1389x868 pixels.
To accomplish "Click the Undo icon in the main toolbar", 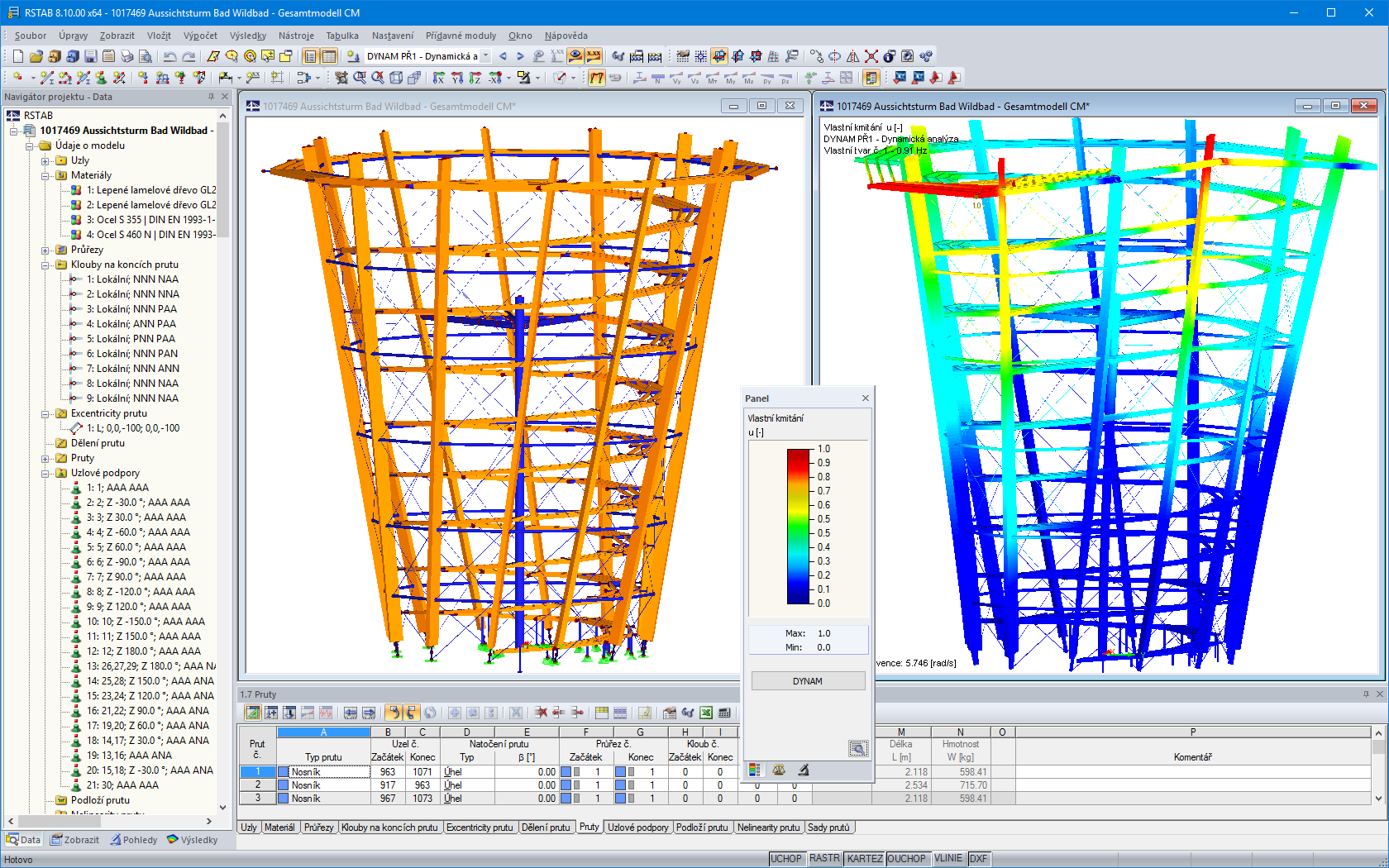I will pos(171,55).
